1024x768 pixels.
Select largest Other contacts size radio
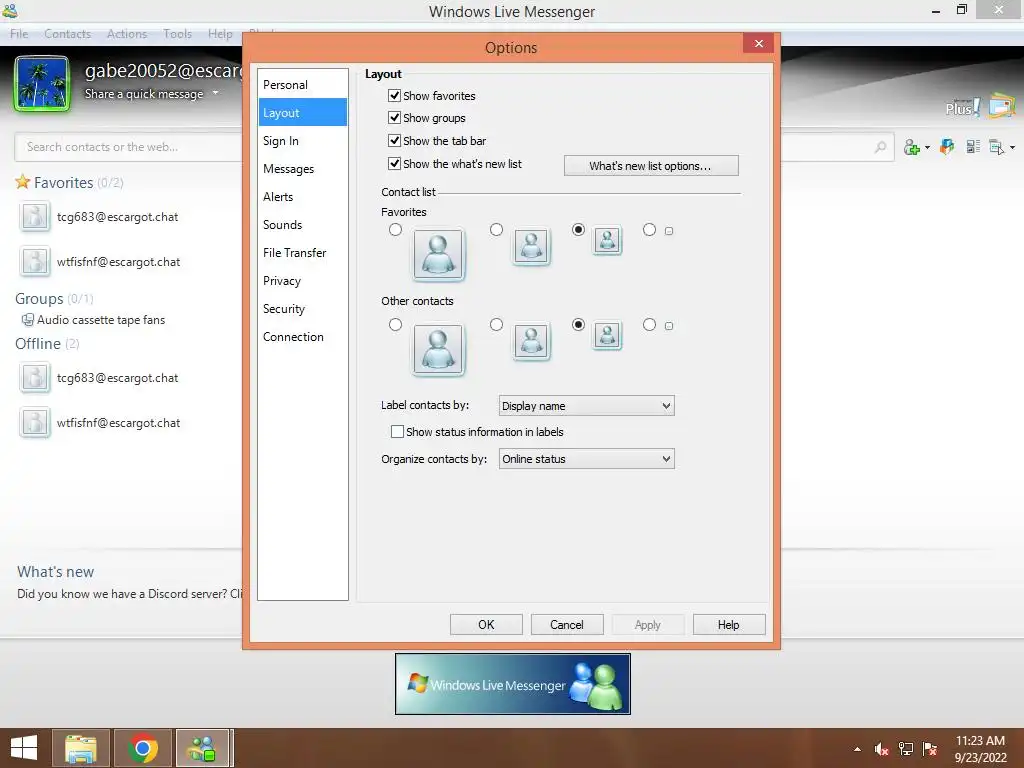(395, 325)
